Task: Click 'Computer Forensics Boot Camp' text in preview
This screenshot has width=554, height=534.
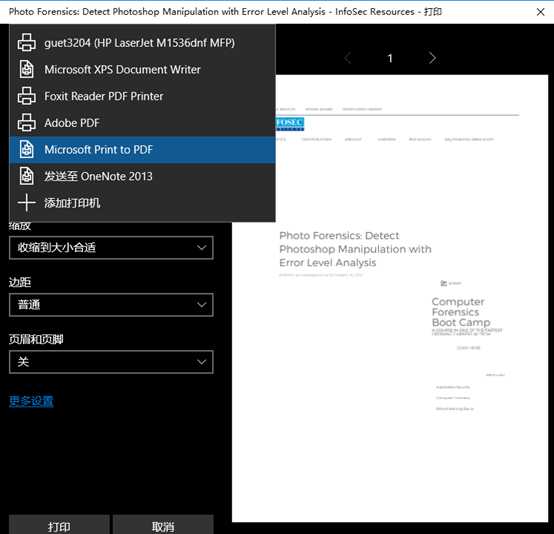Action: 461,312
